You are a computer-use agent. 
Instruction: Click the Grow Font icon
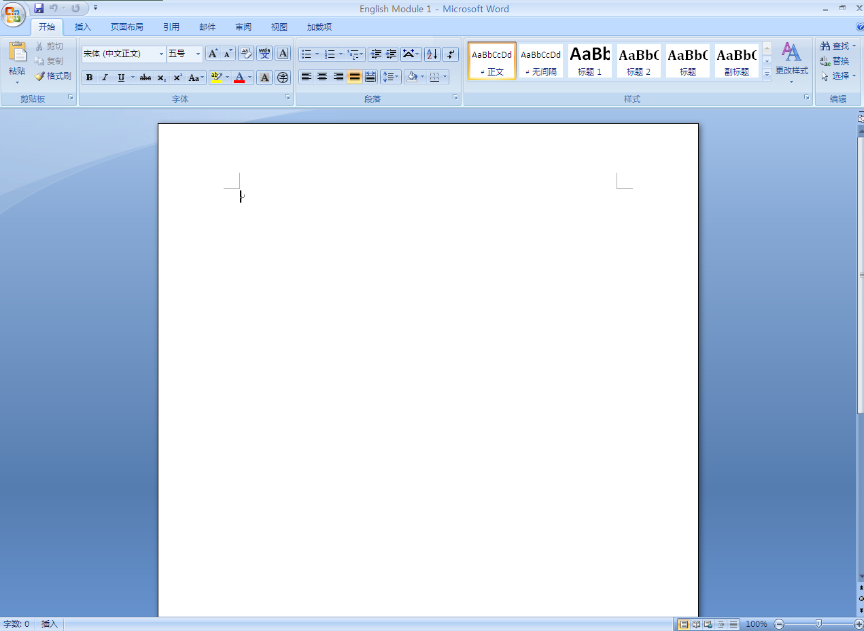[213, 54]
